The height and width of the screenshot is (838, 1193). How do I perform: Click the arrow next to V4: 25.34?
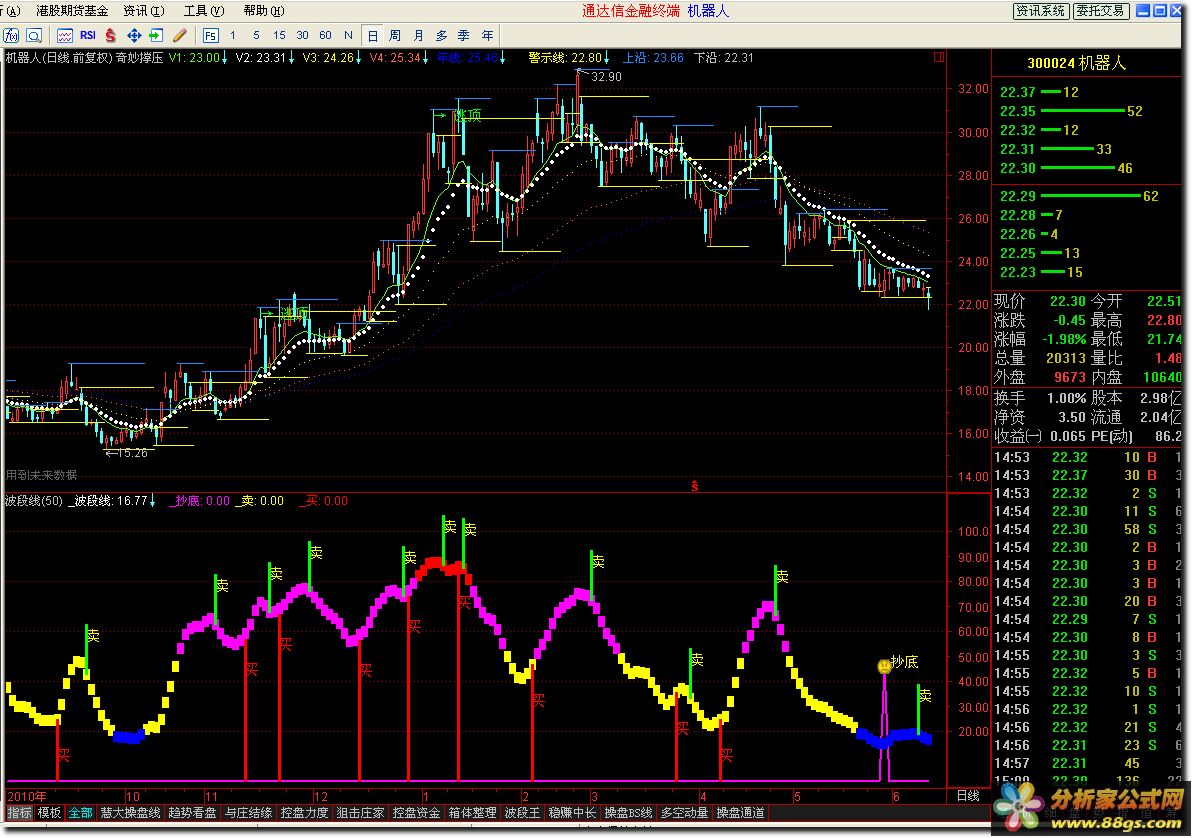[x=425, y=58]
